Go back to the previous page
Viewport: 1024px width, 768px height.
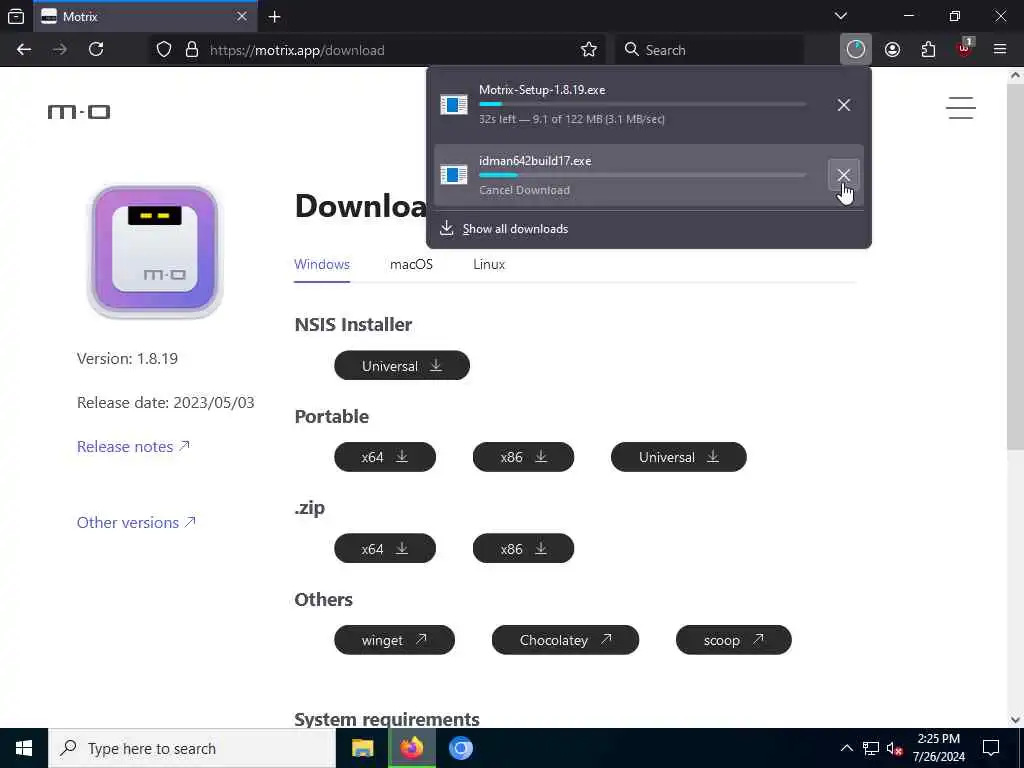click(24, 50)
